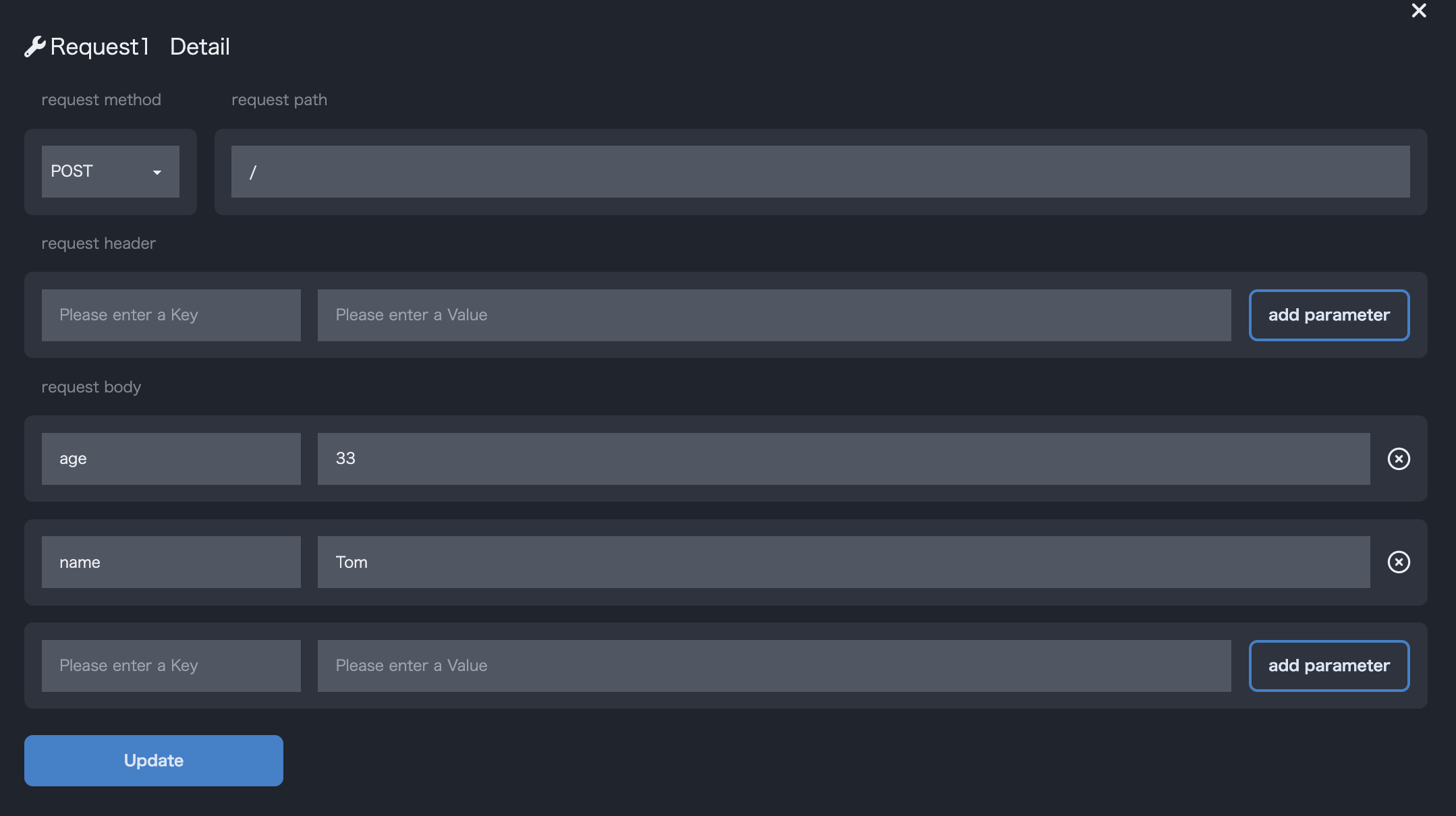Click the name key field

point(171,562)
